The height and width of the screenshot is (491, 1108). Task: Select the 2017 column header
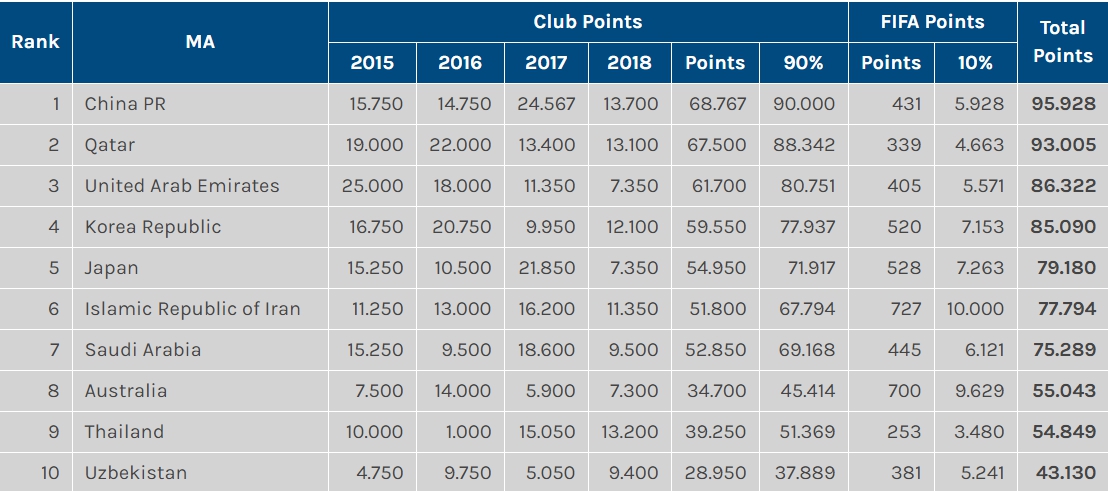coord(547,62)
